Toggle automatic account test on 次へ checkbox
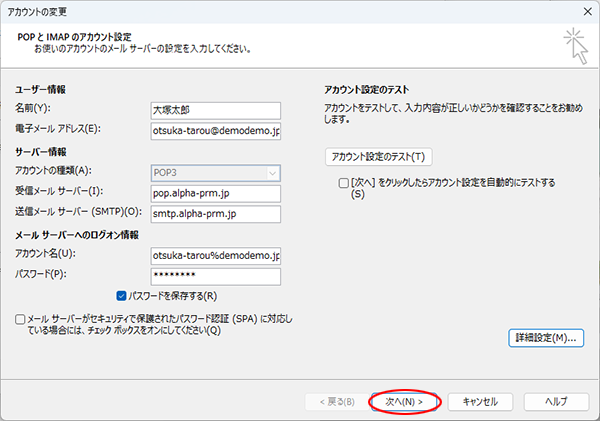600x421 pixels. [344, 184]
